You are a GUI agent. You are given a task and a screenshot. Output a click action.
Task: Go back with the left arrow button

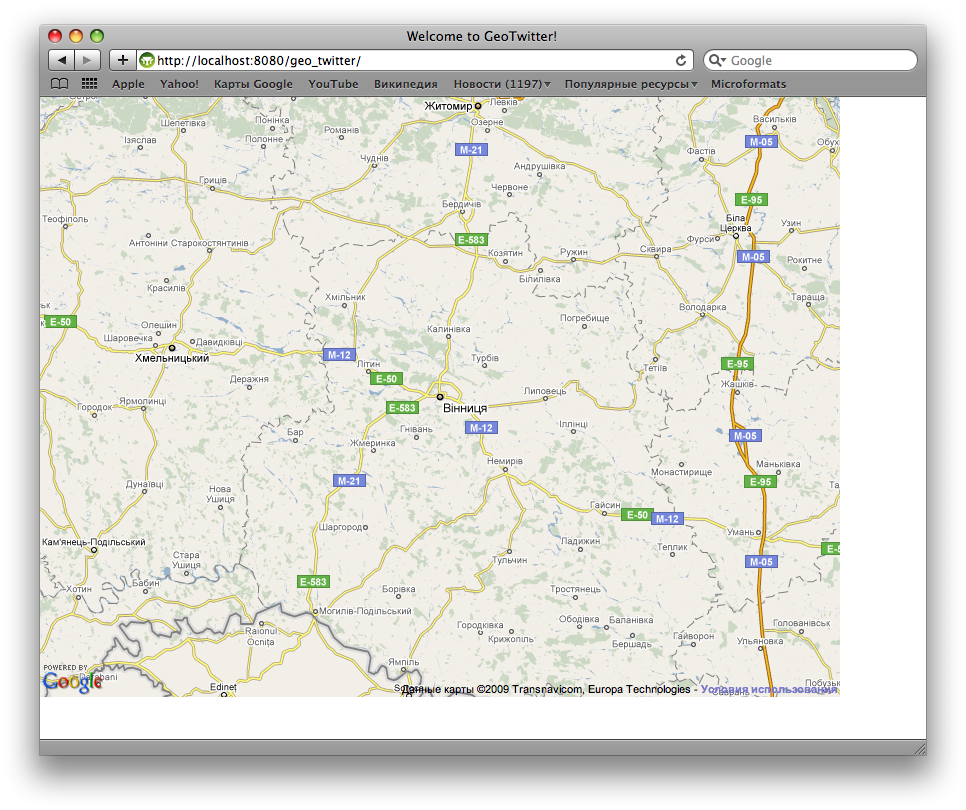pyautogui.click(x=62, y=60)
